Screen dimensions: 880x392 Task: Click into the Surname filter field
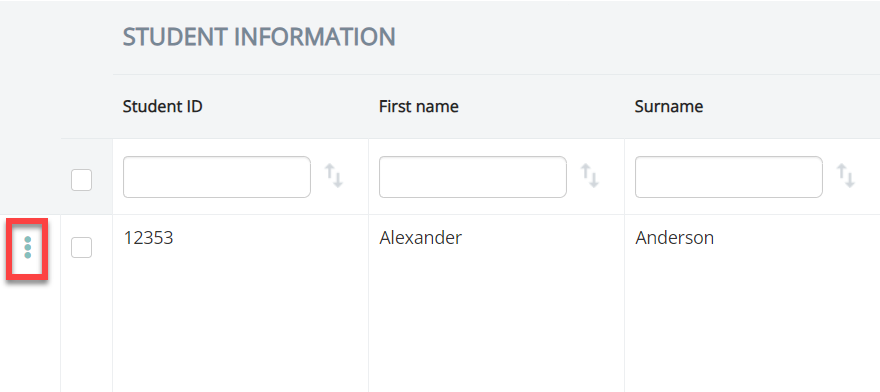[x=728, y=177]
